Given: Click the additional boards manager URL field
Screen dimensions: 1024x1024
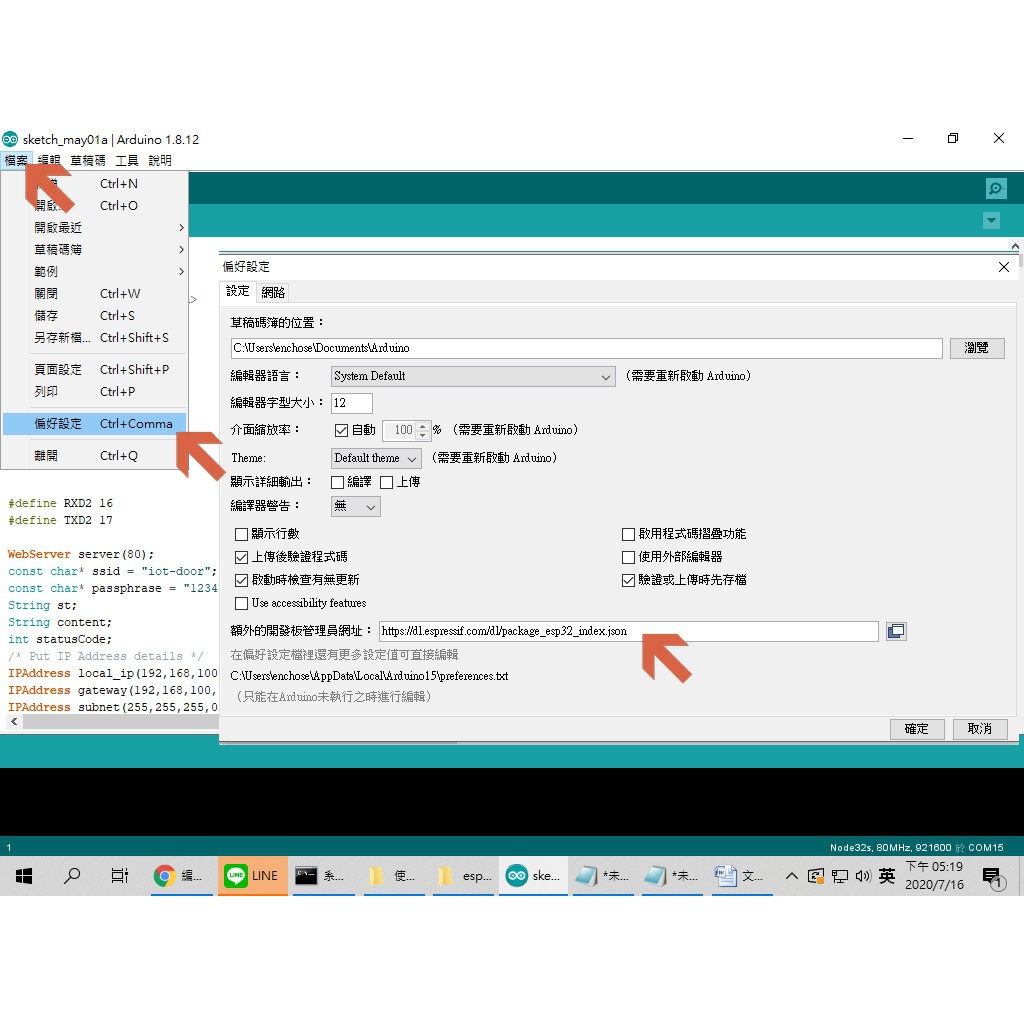Looking at the screenshot, I should (x=628, y=631).
